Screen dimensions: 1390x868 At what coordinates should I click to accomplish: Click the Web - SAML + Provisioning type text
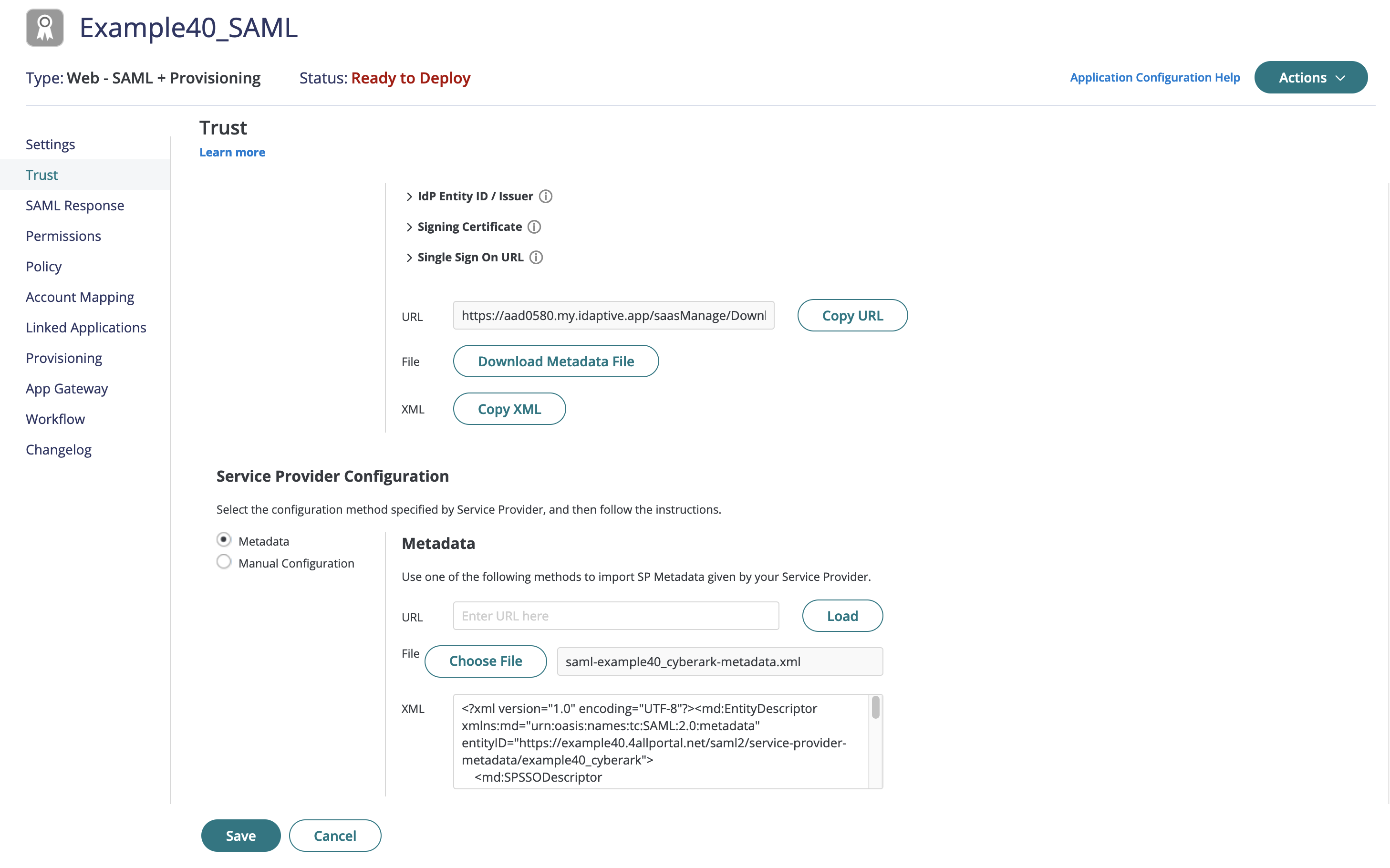pyautogui.click(x=164, y=77)
